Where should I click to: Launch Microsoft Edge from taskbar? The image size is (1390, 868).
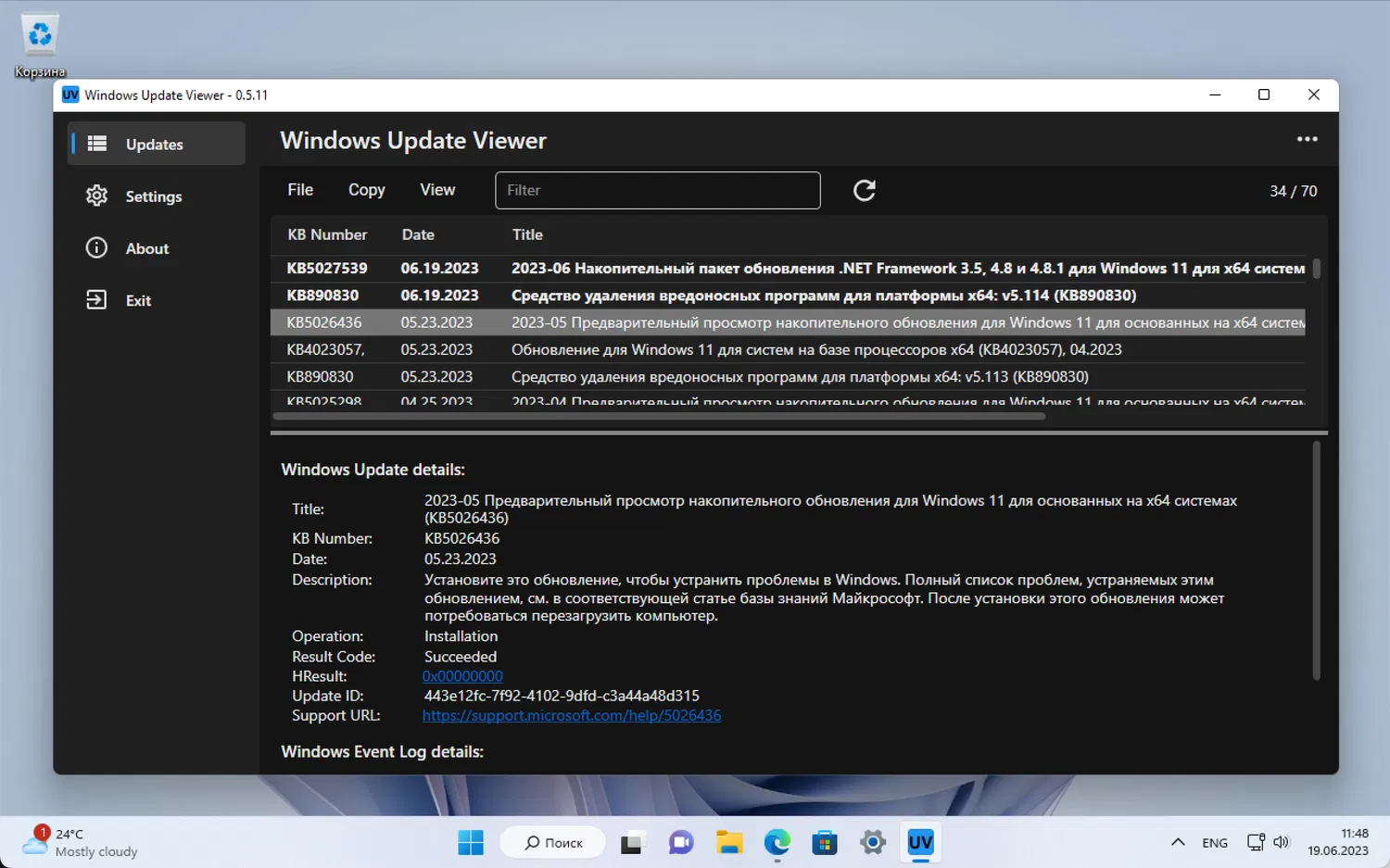[777, 842]
